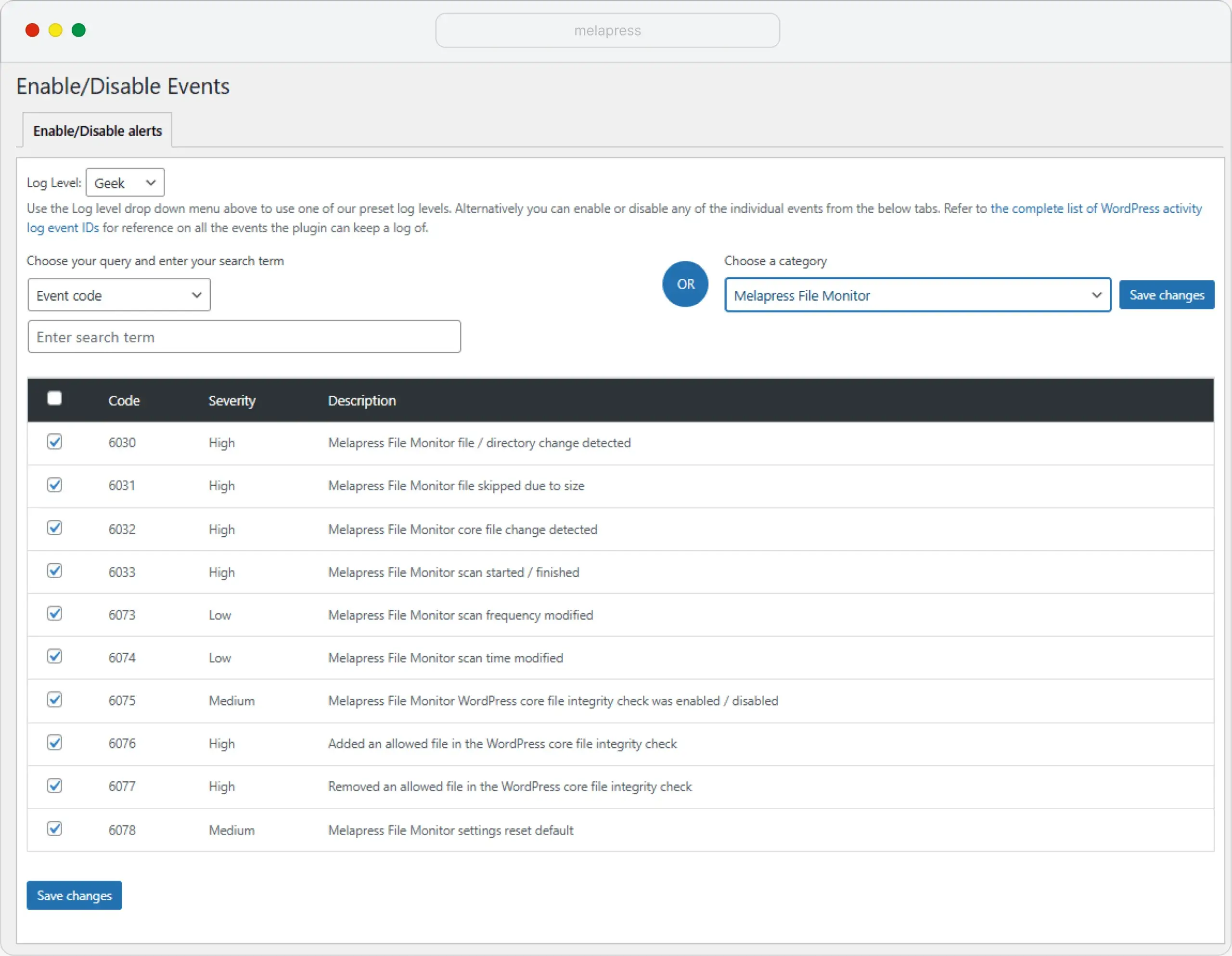Toggle the select-all checkbox in table header
The width and height of the screenshot is (1232, 956).
click(x=54, y=399)
